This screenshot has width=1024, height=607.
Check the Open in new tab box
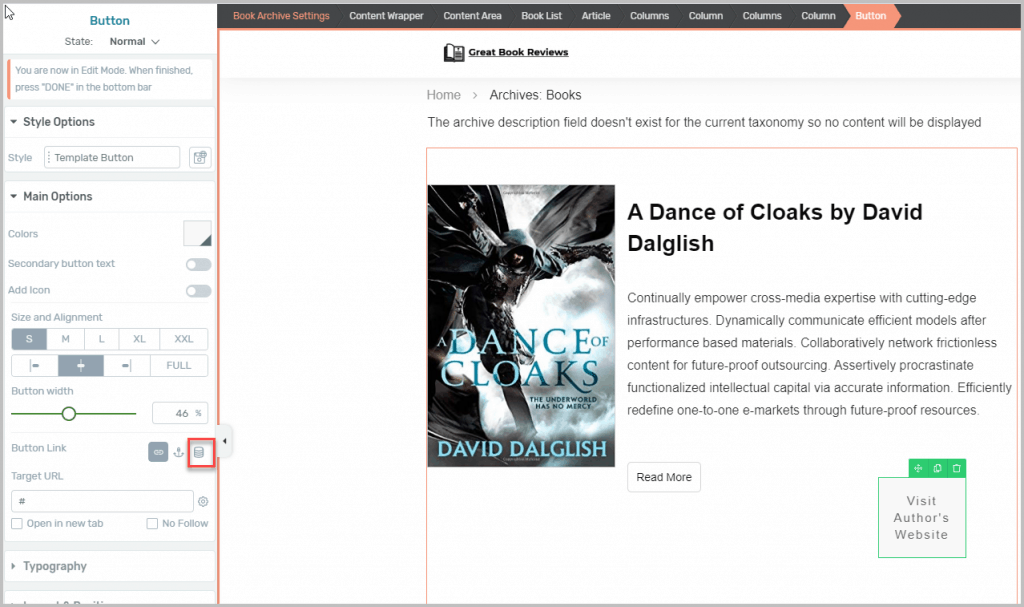(17, 523)
